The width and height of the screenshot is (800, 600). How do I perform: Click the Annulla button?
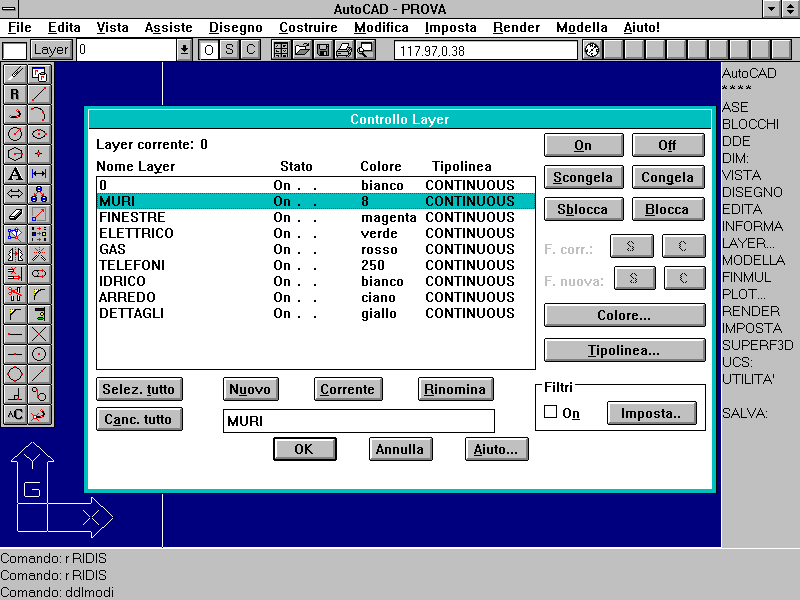click(x=401, y=449)
